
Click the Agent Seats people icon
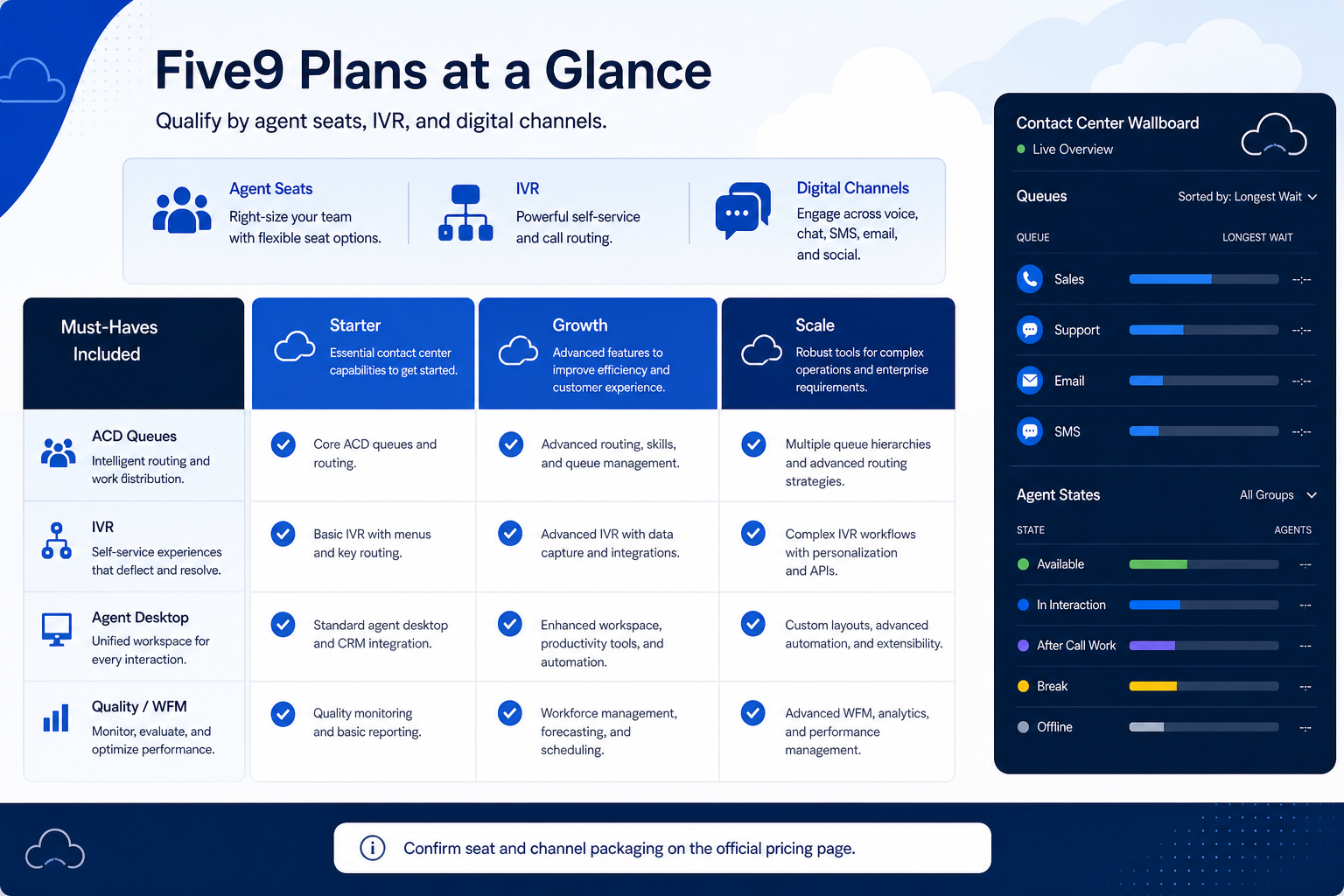(182, 210)
